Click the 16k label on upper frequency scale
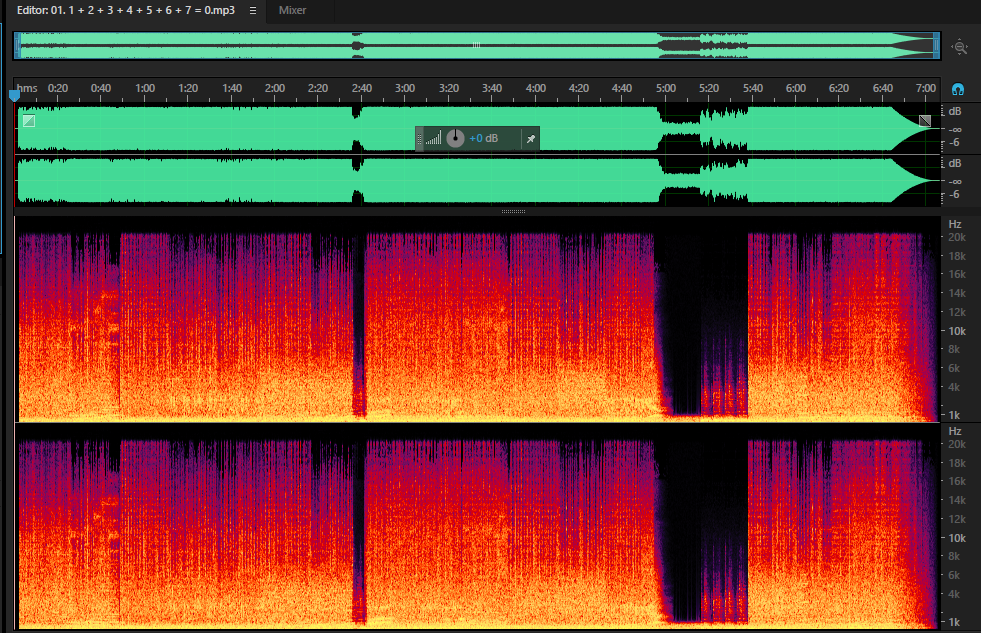 [x=957, y=274]
